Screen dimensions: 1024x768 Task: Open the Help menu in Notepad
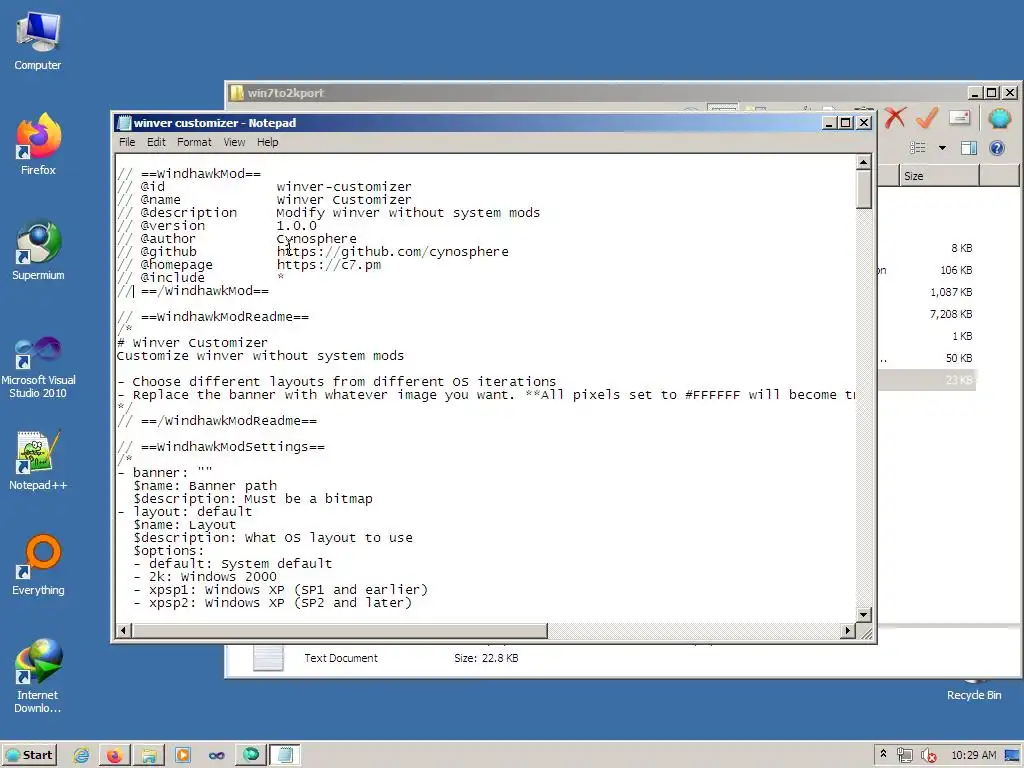(268, 142)
